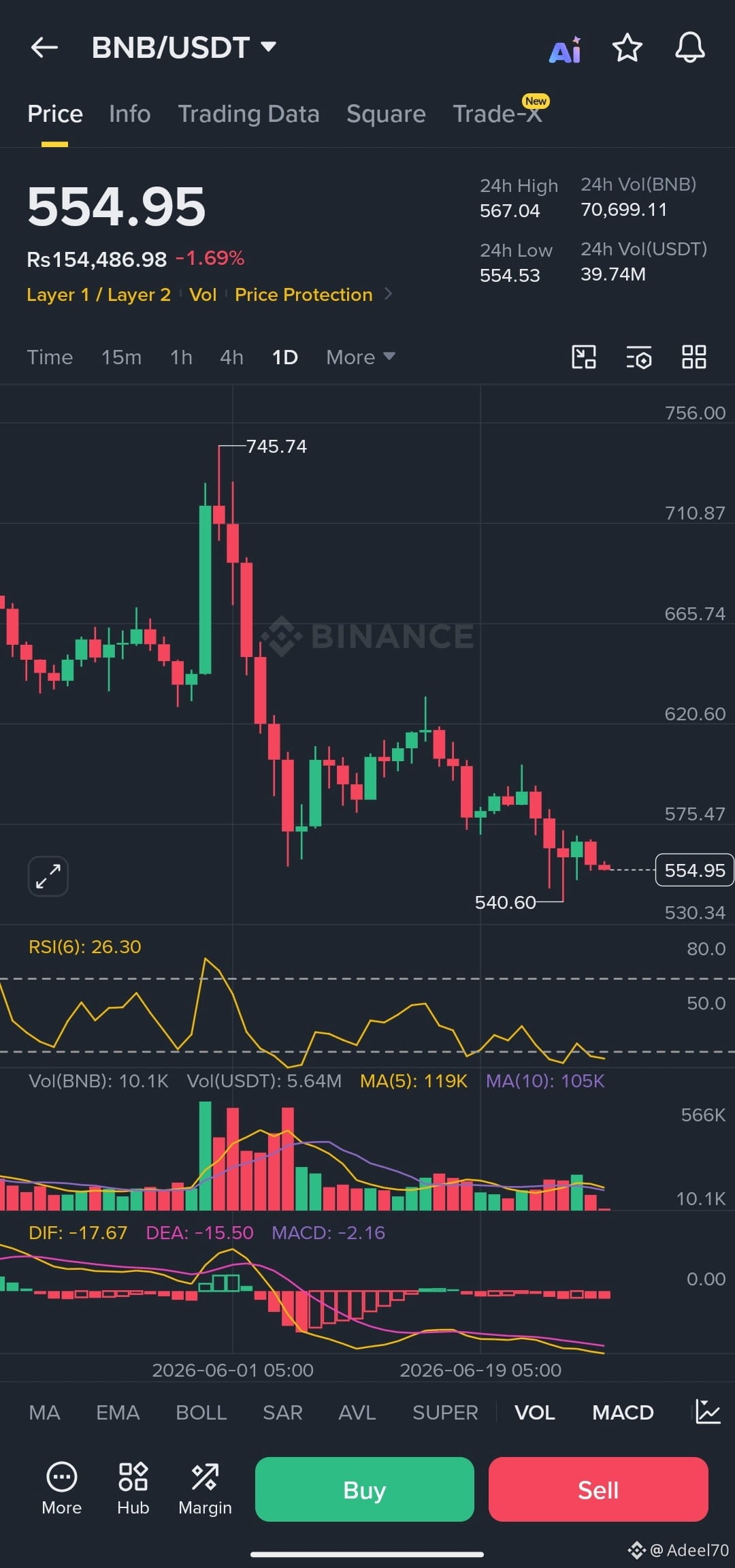Tap the Vol(USDT): 5.64M label

[x=264, y=1081]
